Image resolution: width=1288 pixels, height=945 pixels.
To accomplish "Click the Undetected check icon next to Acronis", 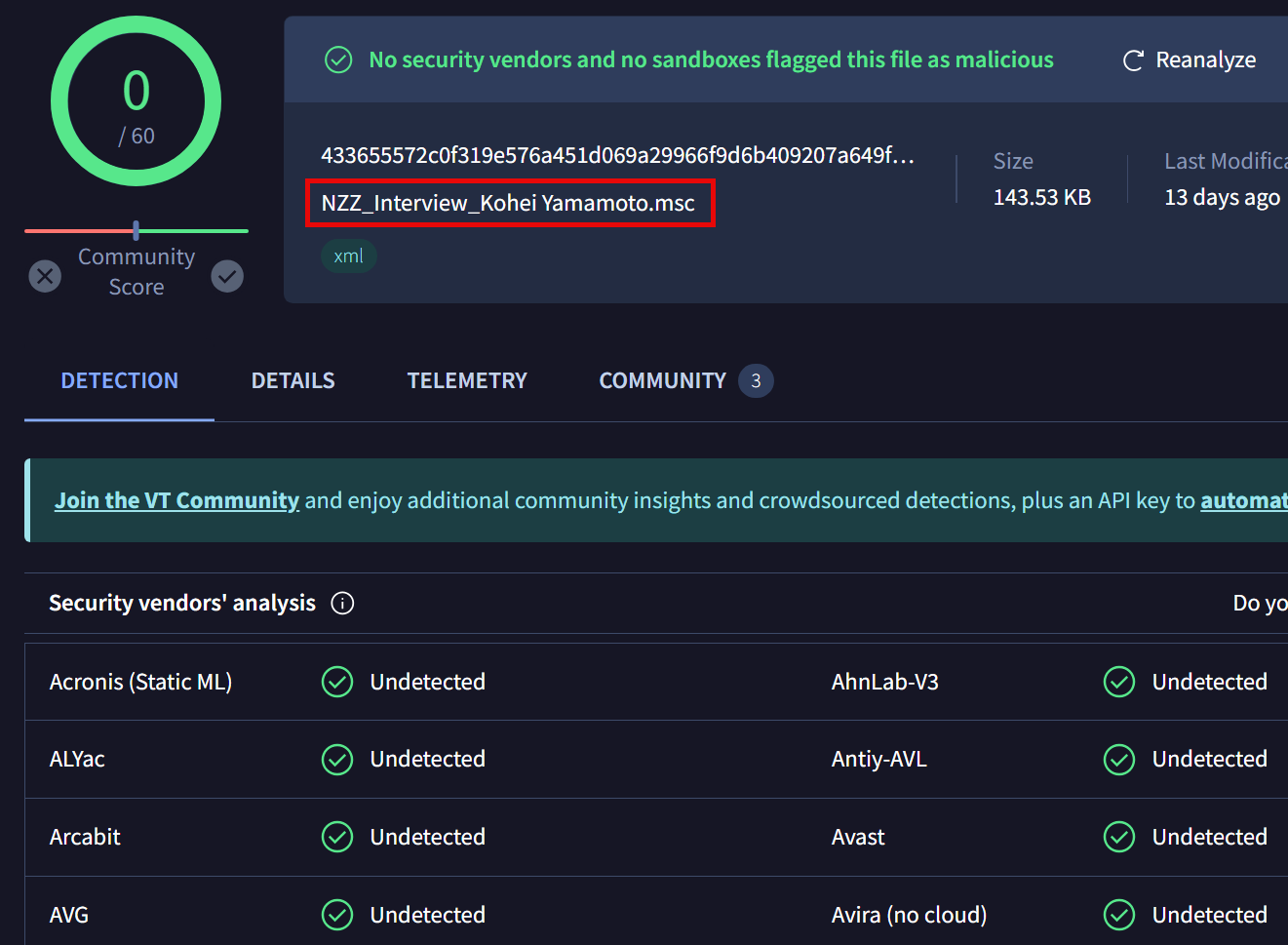I will point(336,682).
